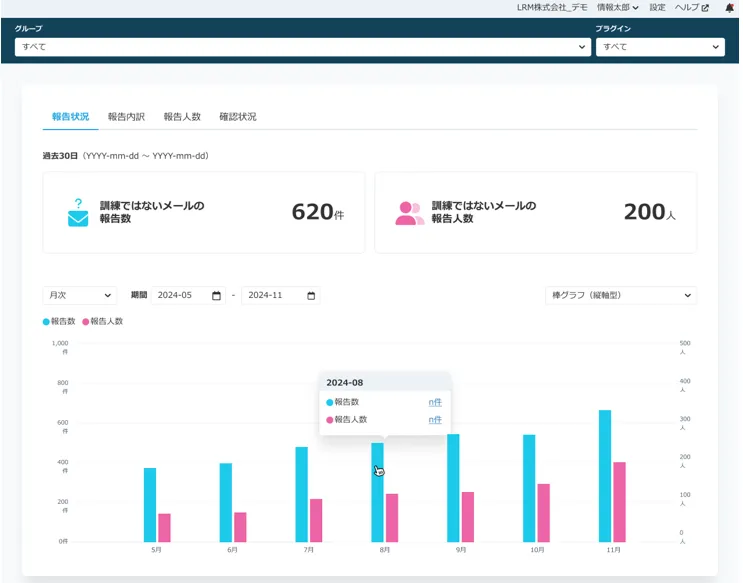Open calendar picker for start date 2024-05
Viewport: 743px width, 583px height.
pos(217,296)
